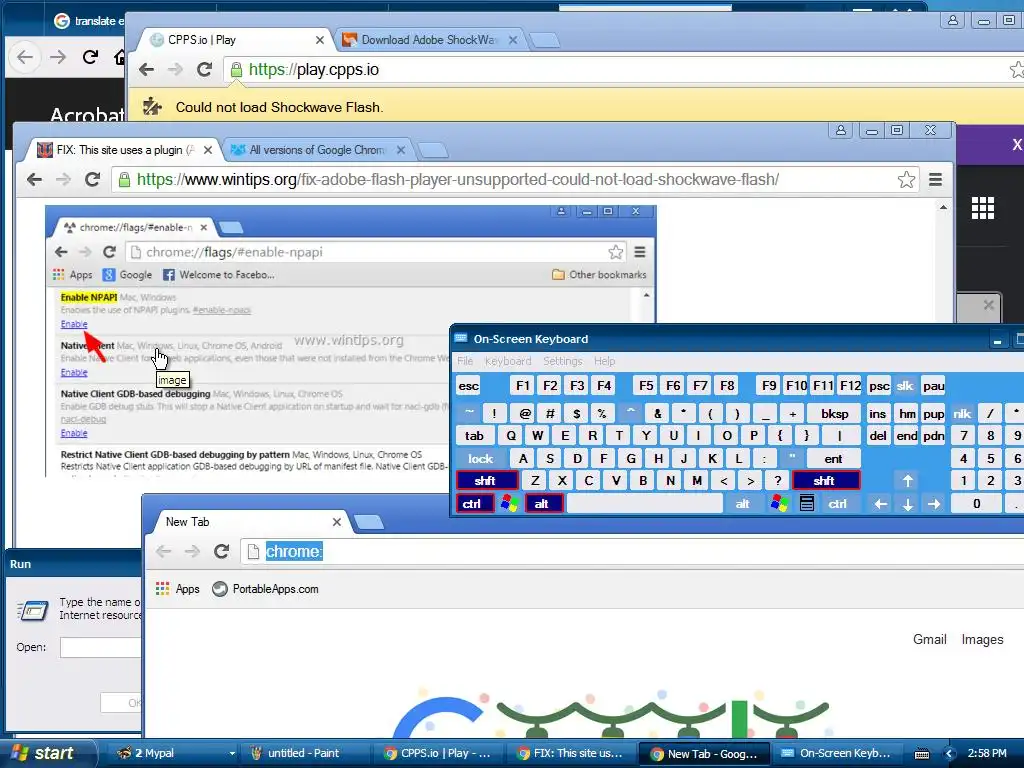Click the Windows start button
The width and height of the screenshot is (1024, 768).
click(x=47, y=753)
